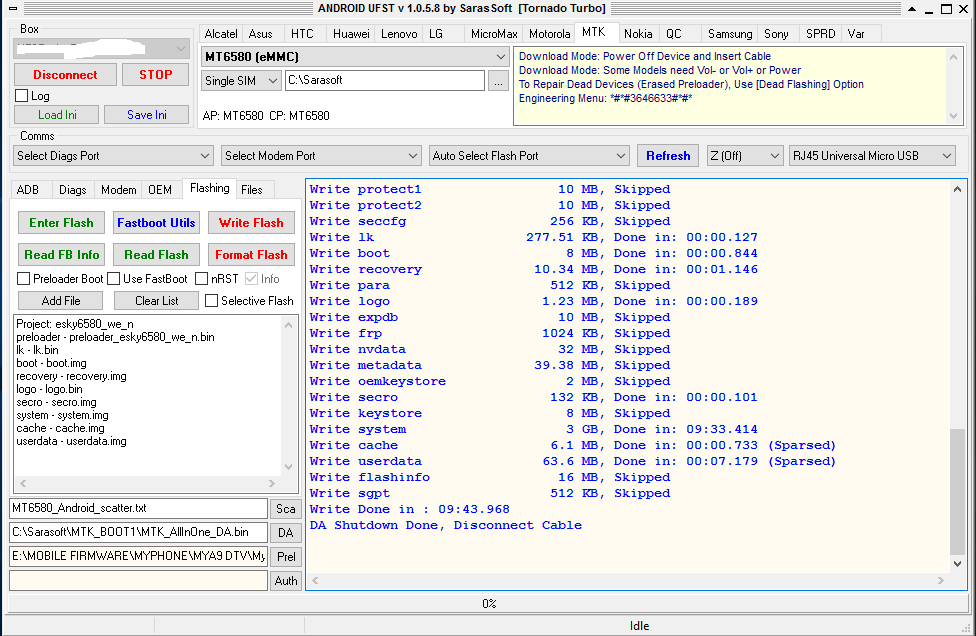
Task: Click the Clear List button
Action: 156,301
